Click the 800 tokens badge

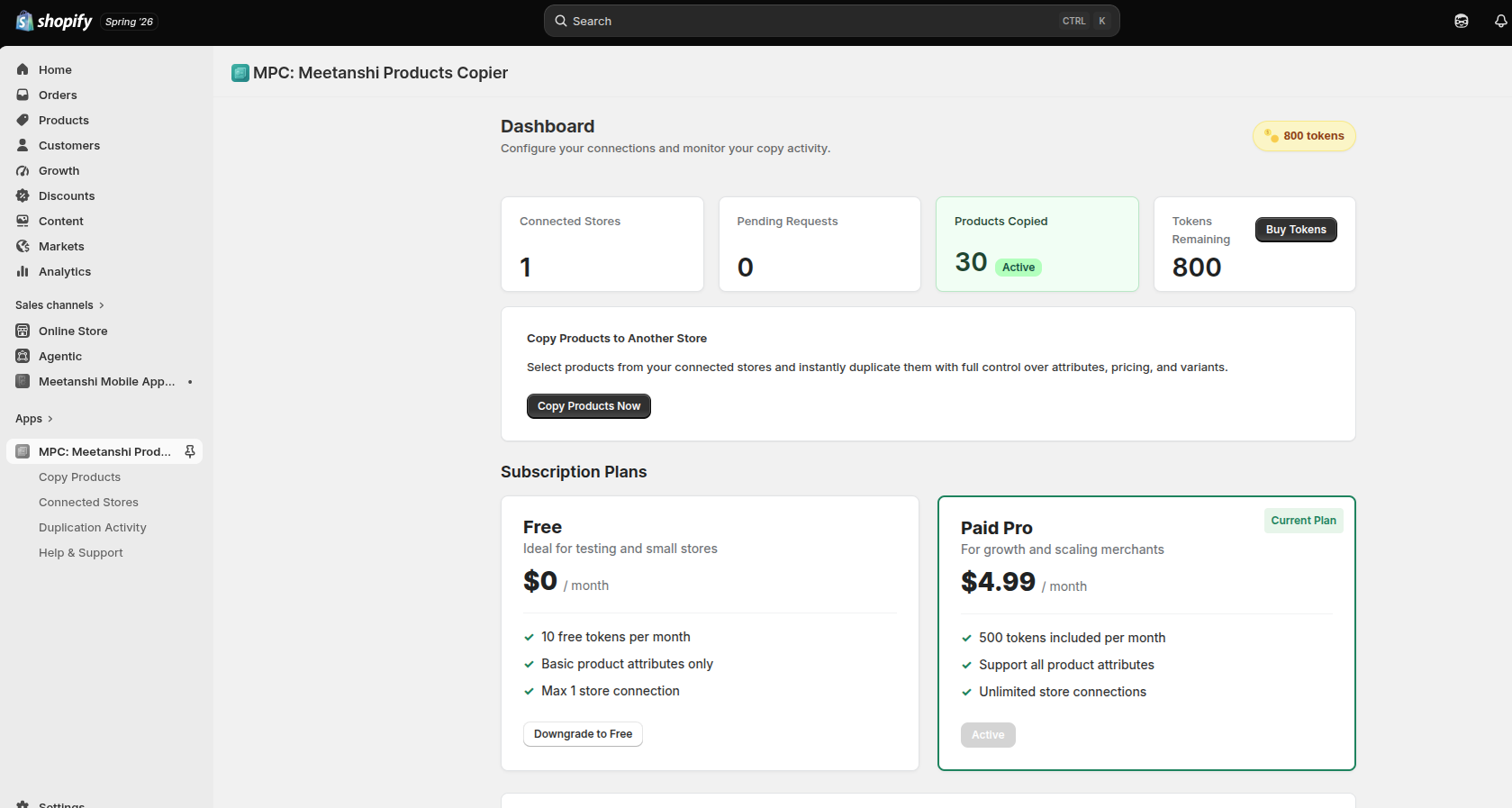click(1304, 136)
